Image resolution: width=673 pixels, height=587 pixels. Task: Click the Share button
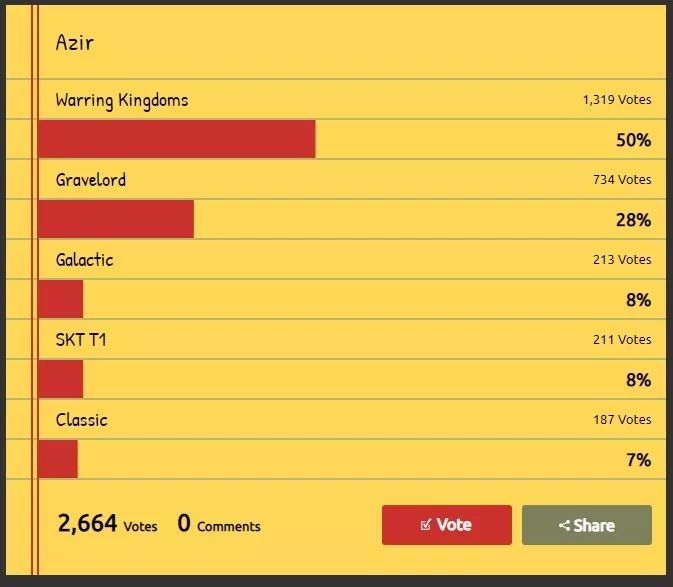[586, 525]
